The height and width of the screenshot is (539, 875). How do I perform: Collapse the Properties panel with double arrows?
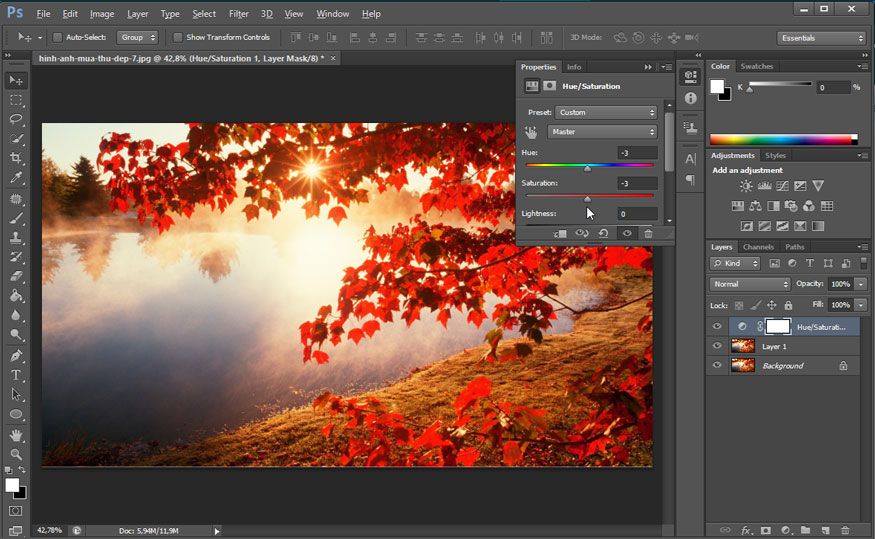[x=648, y=67]
